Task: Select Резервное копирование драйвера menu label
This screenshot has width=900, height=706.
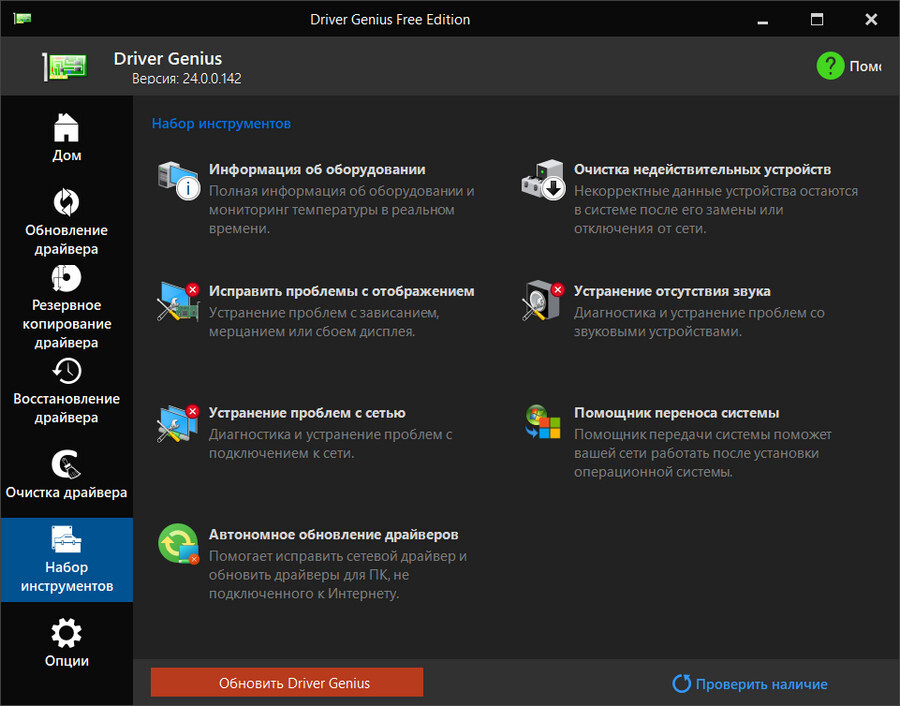Action: (x=67, y=324)
